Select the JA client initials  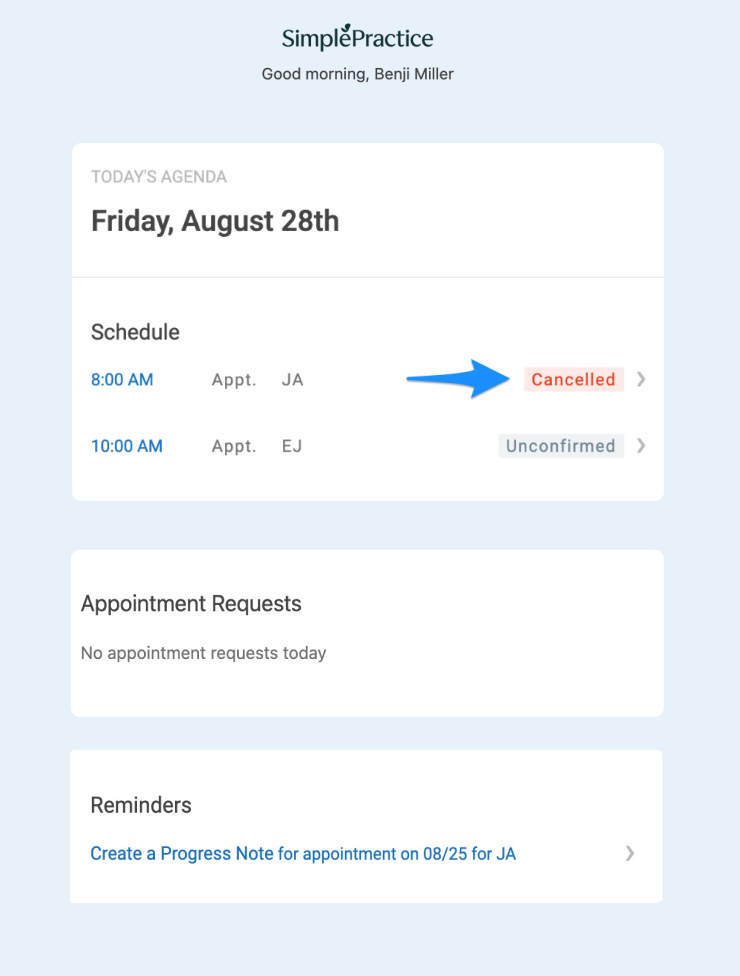pyautogui.click(x=293, y=380)
